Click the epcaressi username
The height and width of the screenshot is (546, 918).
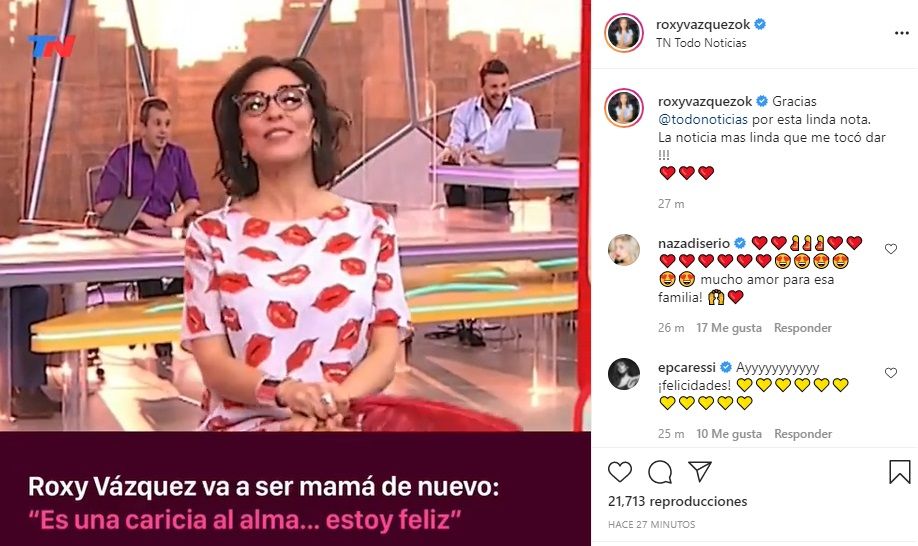click(687, 368)
